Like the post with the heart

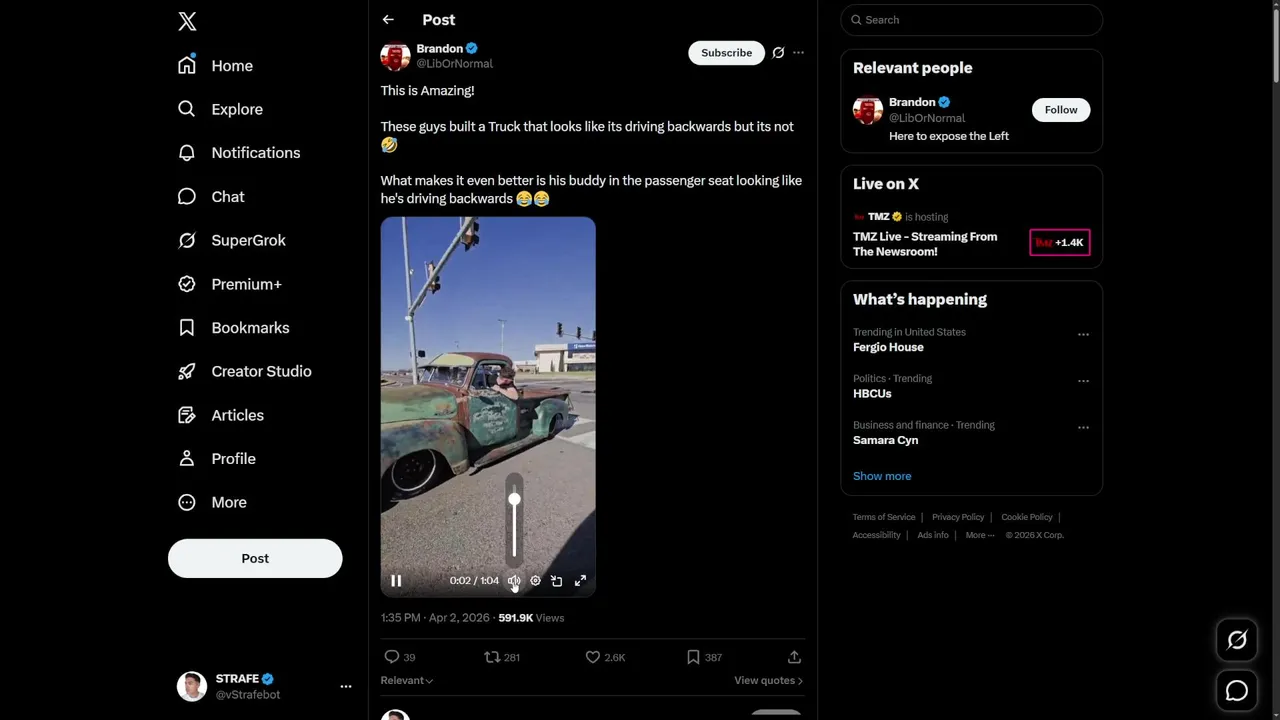593,657
